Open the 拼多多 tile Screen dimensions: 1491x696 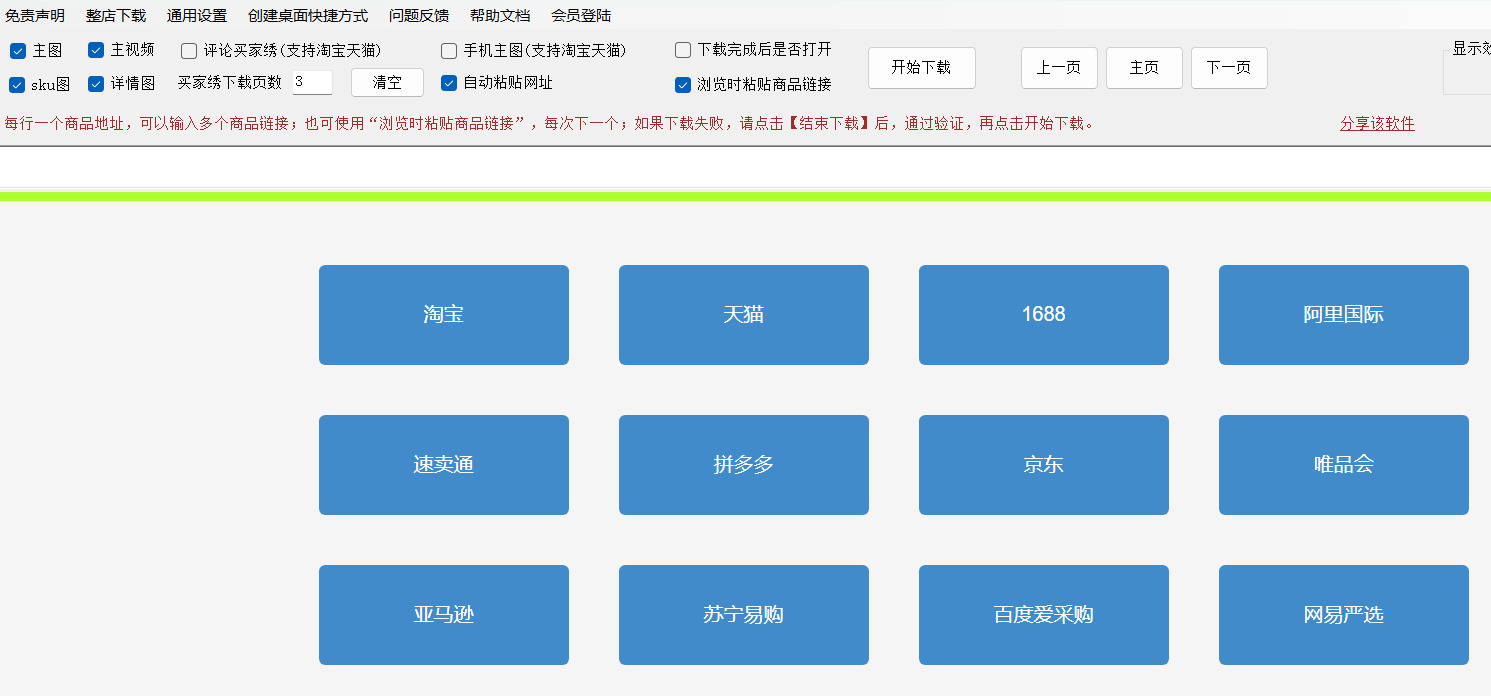[x=744, y=465]
